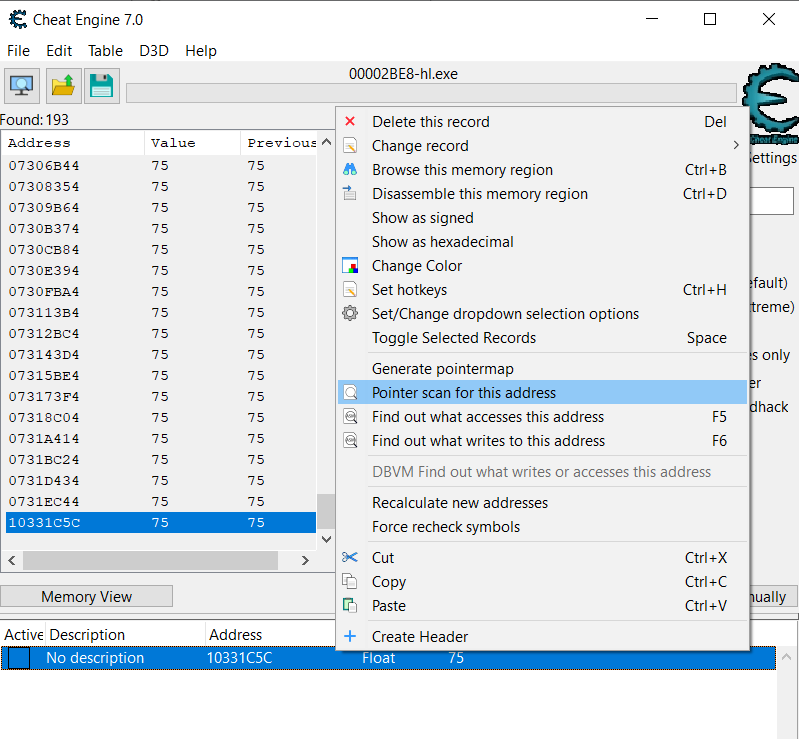Click the horizontal scrollbar thumb in results
Viewport: 799px width, 739px height.
tap(150, 561)
